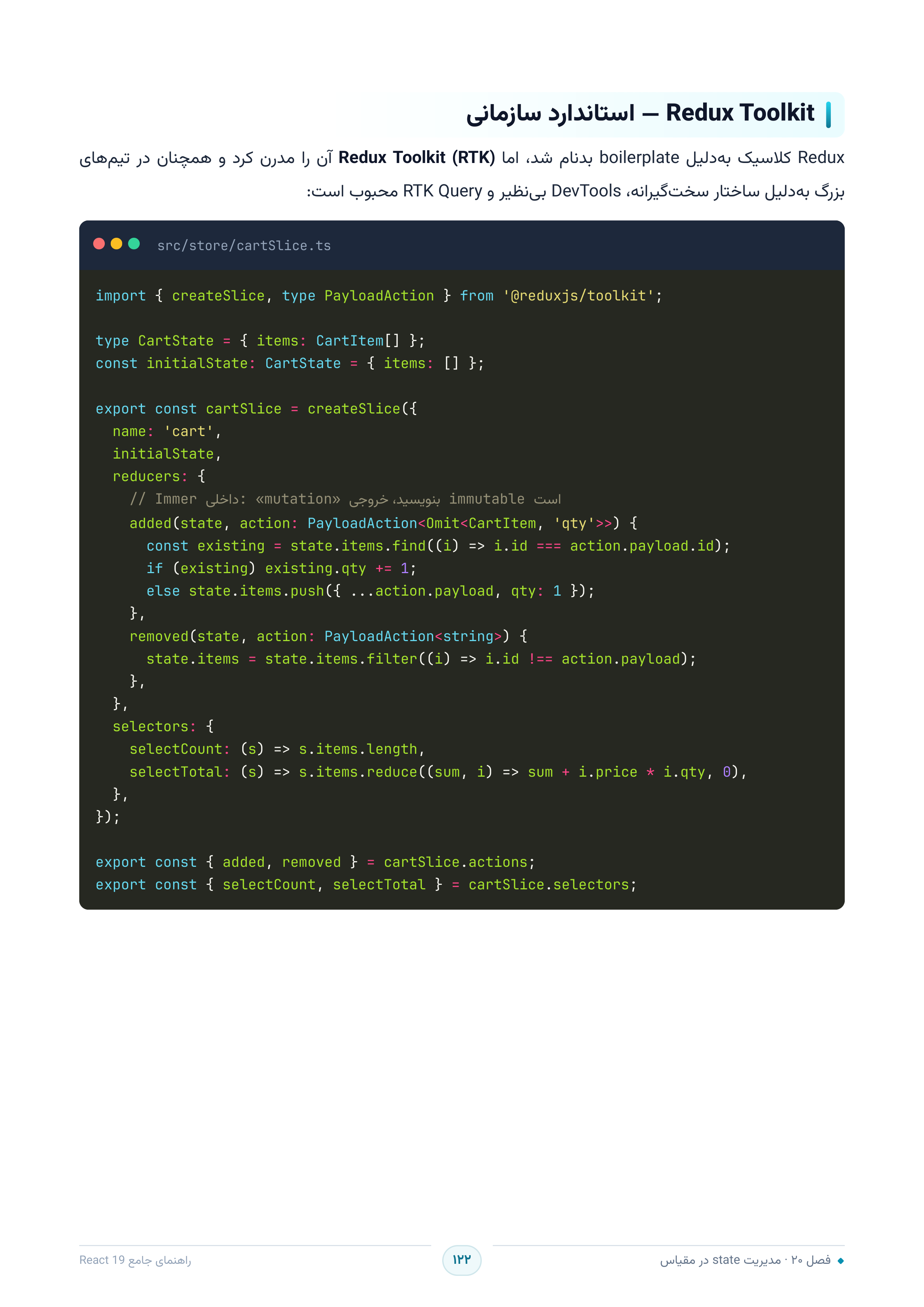Click the reducers: { line
The height and width of the screenshot is (1307, 924).
159,477
